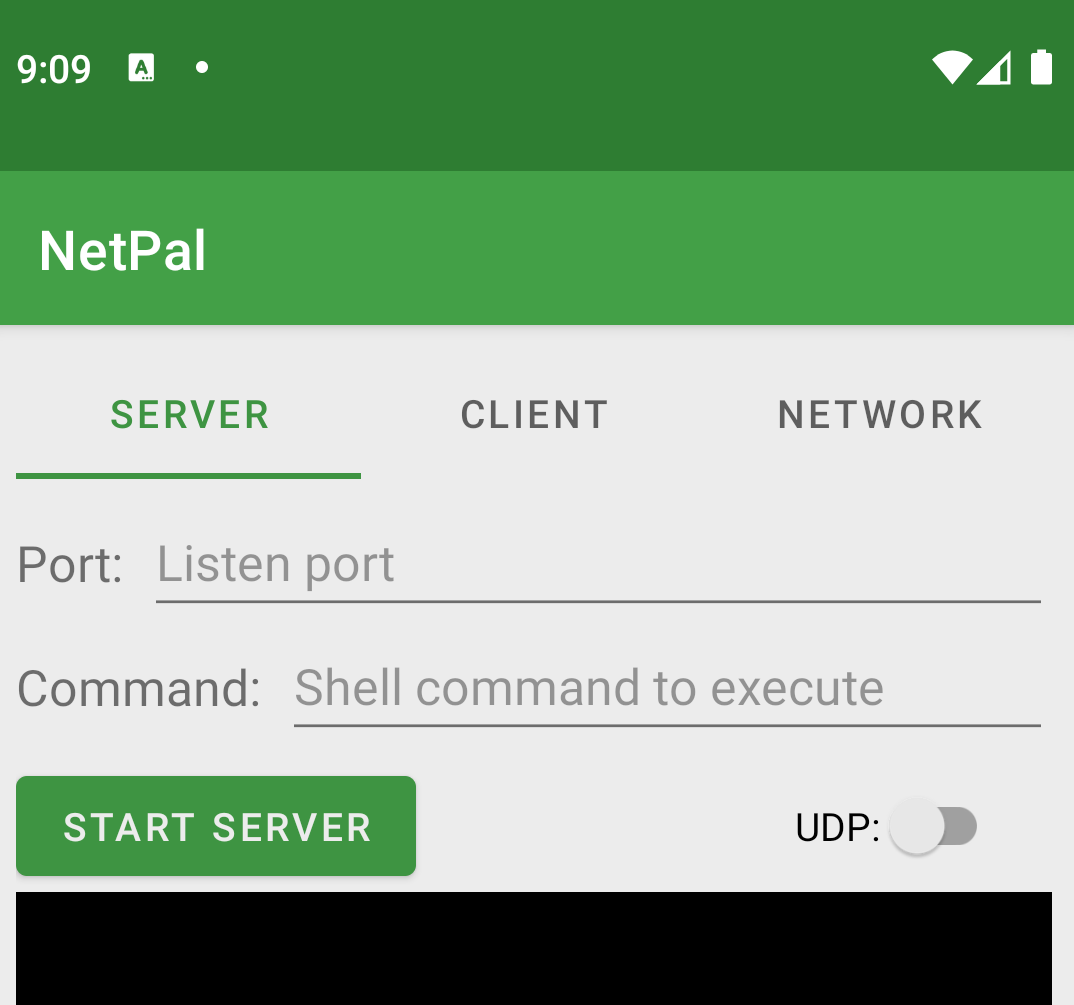Viewport: 1074px width, 1005px height.
Task: Tap the Command label
Action: [139, 689]
